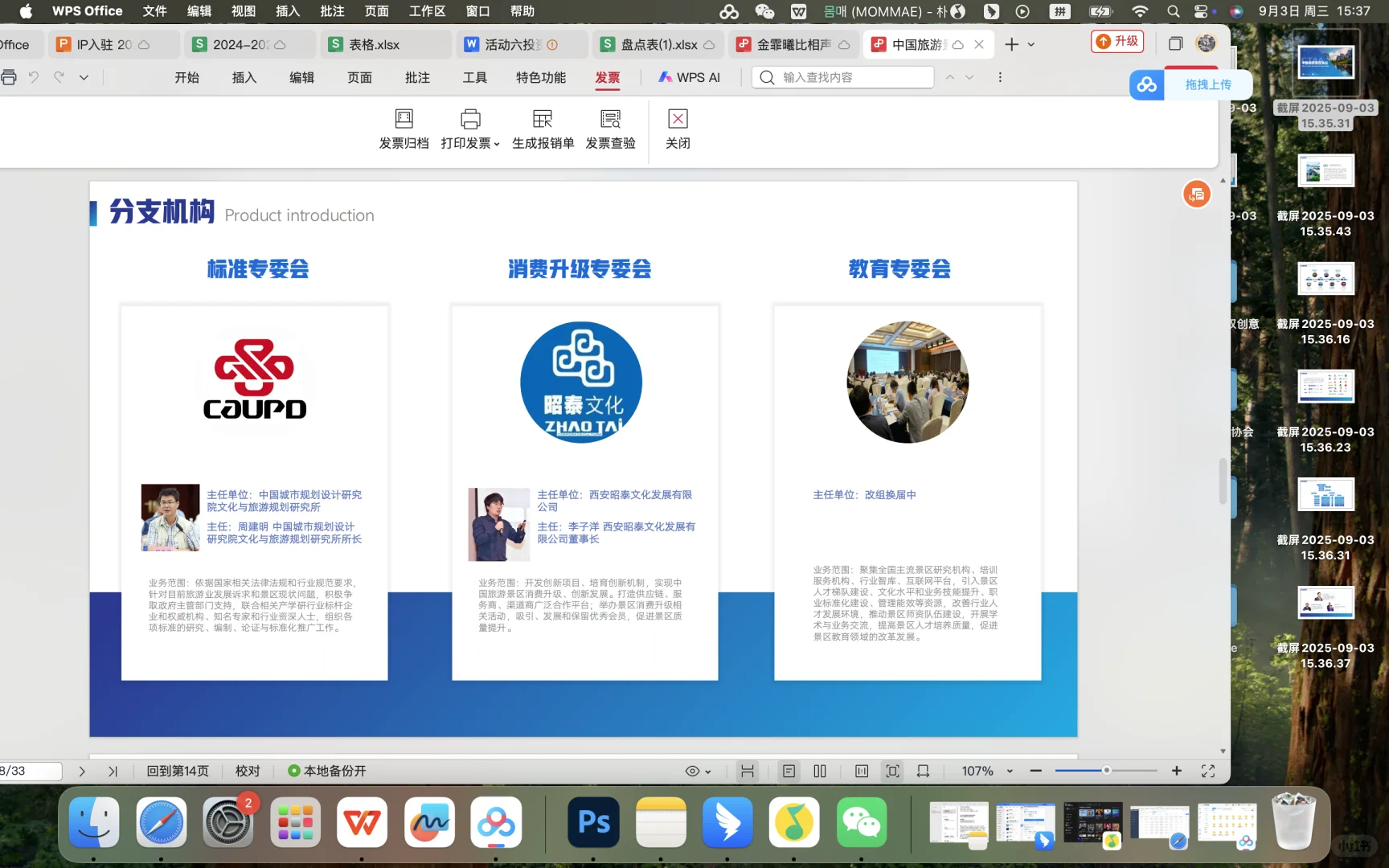Toggle 本地备份开 local backup status

tap(326, 771)
